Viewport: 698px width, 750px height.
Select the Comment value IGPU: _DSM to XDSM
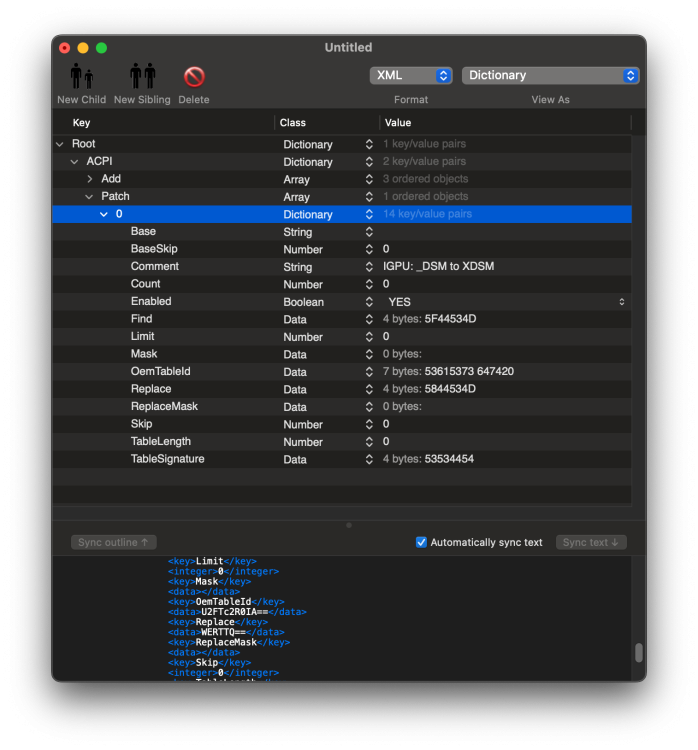pos(438,266)
